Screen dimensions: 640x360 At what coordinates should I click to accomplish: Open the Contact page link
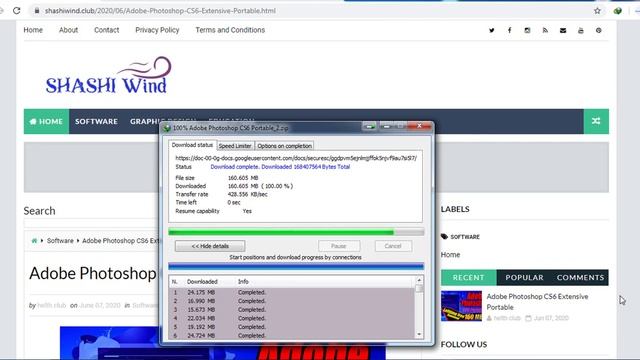[107, 30]
